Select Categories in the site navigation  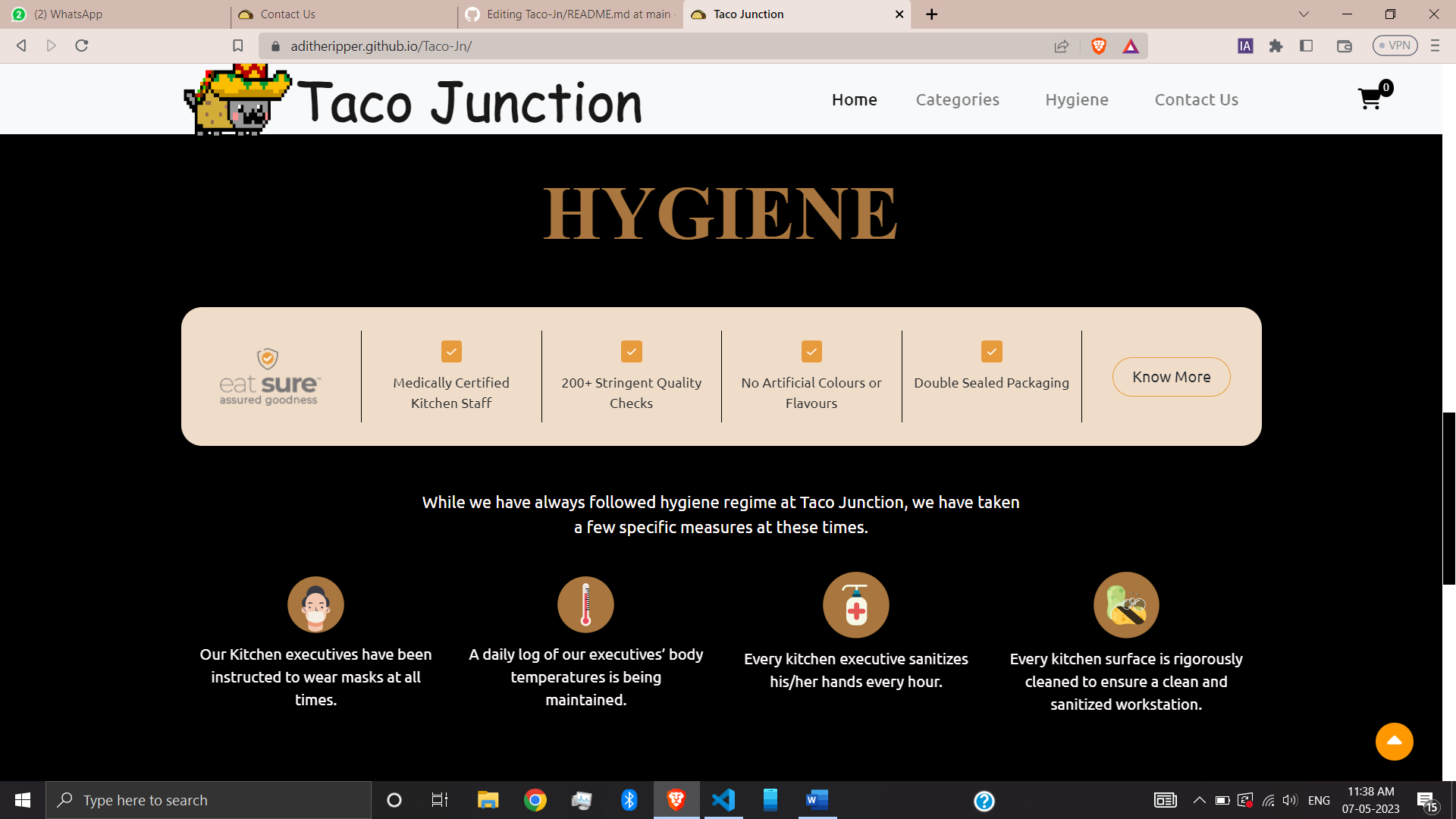click(958, 99)
